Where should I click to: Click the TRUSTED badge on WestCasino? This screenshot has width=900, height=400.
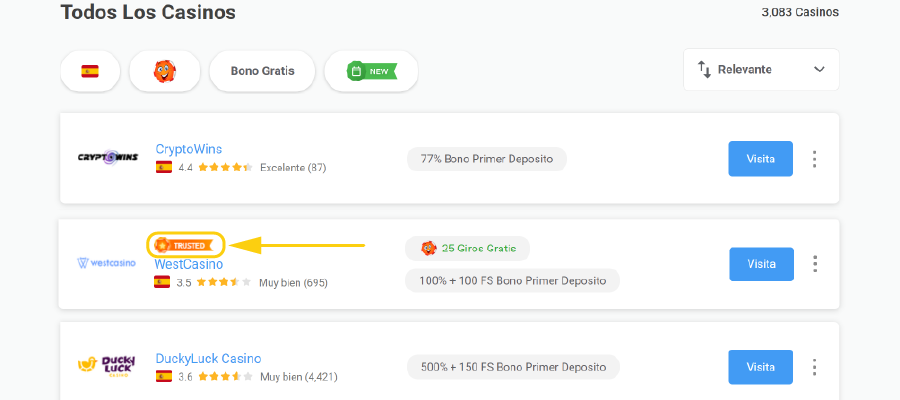pos(186,244)
